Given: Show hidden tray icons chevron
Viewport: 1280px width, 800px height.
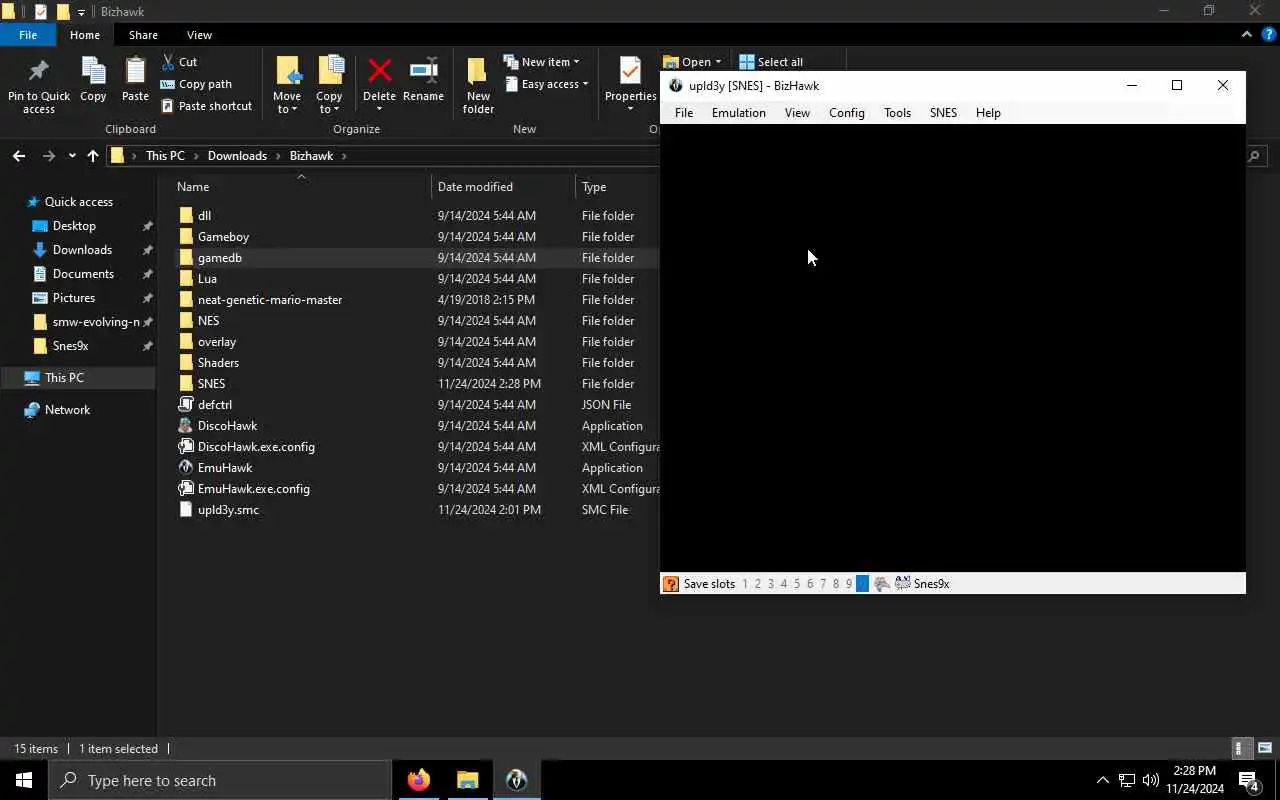Looking at the screenshot, I should click(1102, 780).
